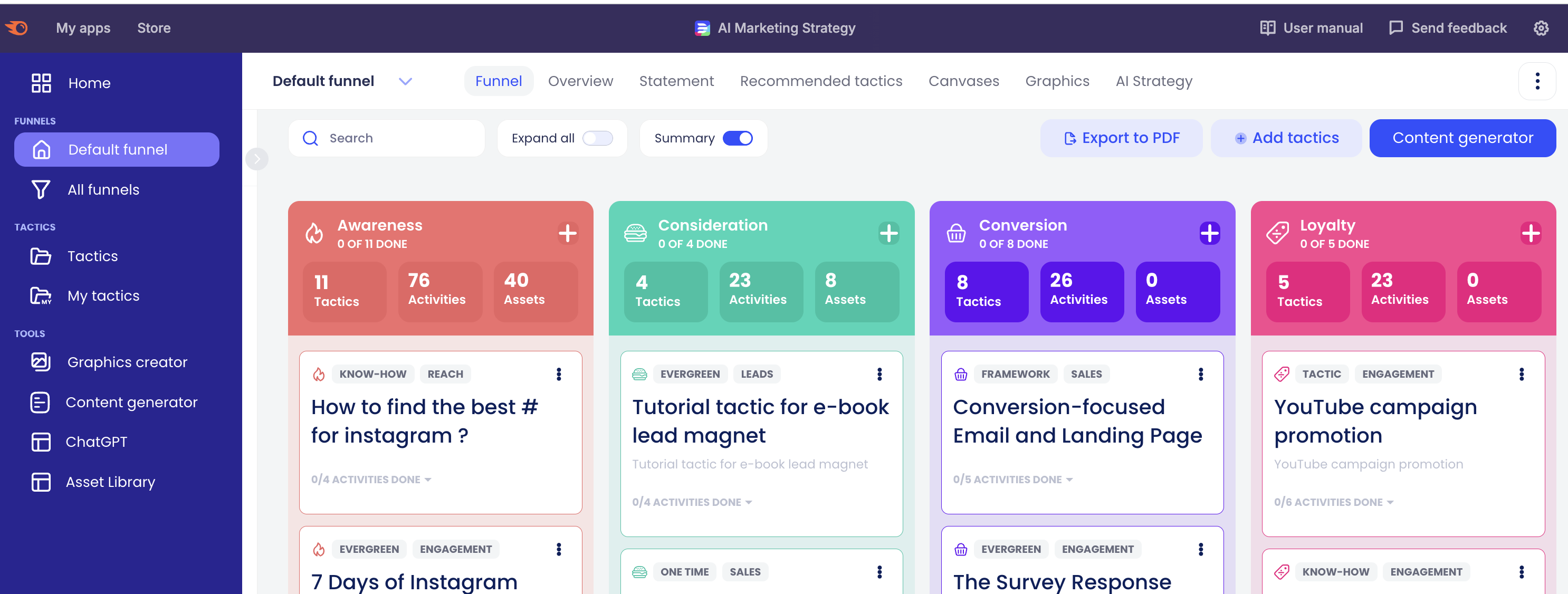The height and width of the screenshot is (594, 1568).
Task: Open the AI Strategy tab
Action: (1154, 80)
